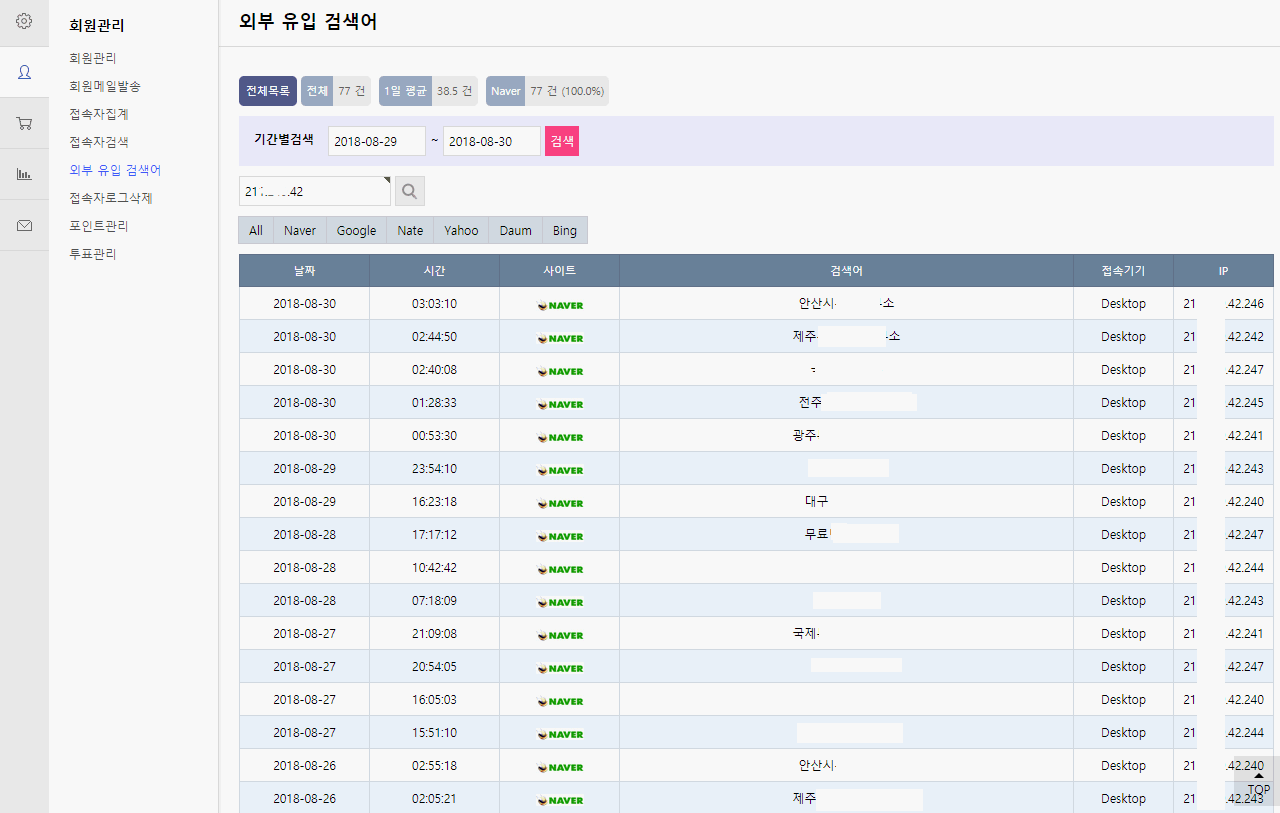Select the Google filter tab
The width and height of the screenshot is (1280, 813).
(x=356, y=230)
